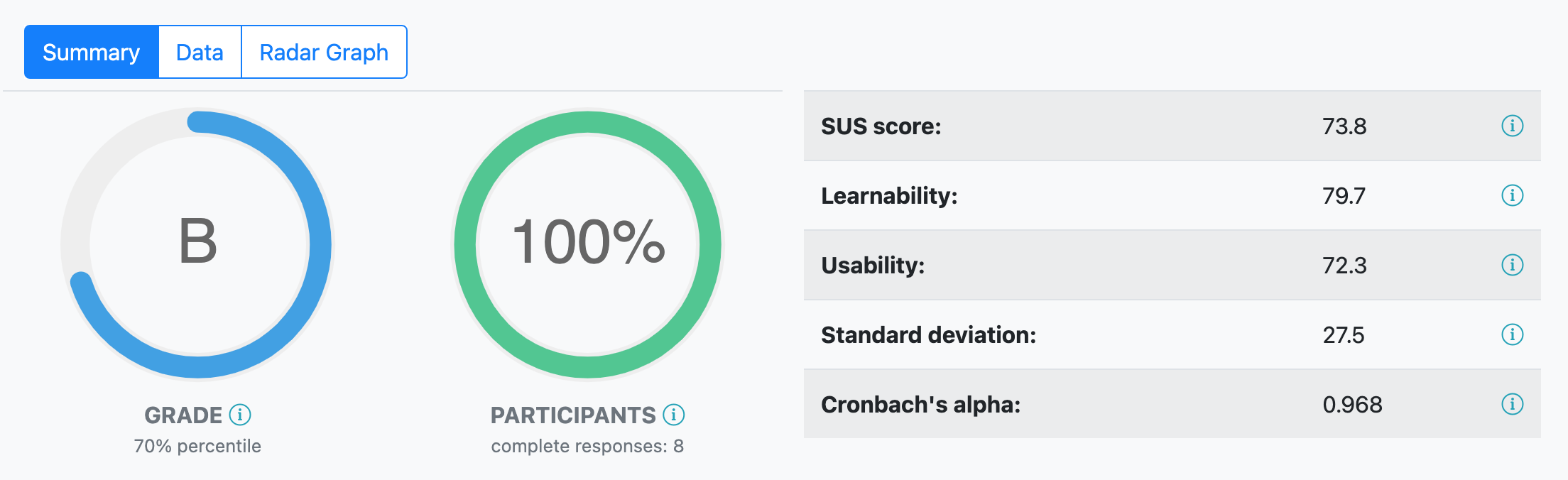The image size is (1568, 480).
Task: Click the 70% percentile text
Action: click(197, 446)
